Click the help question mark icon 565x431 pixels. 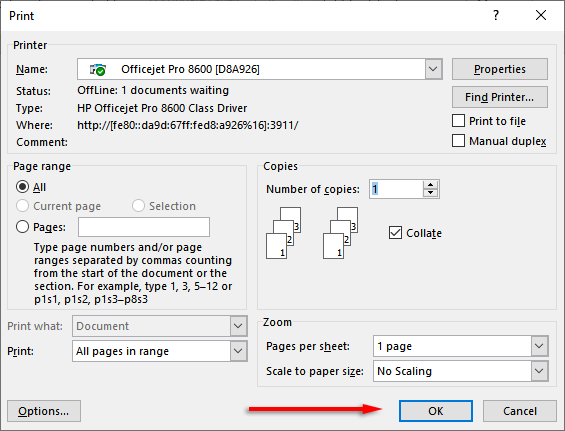[x=496, y=15]
